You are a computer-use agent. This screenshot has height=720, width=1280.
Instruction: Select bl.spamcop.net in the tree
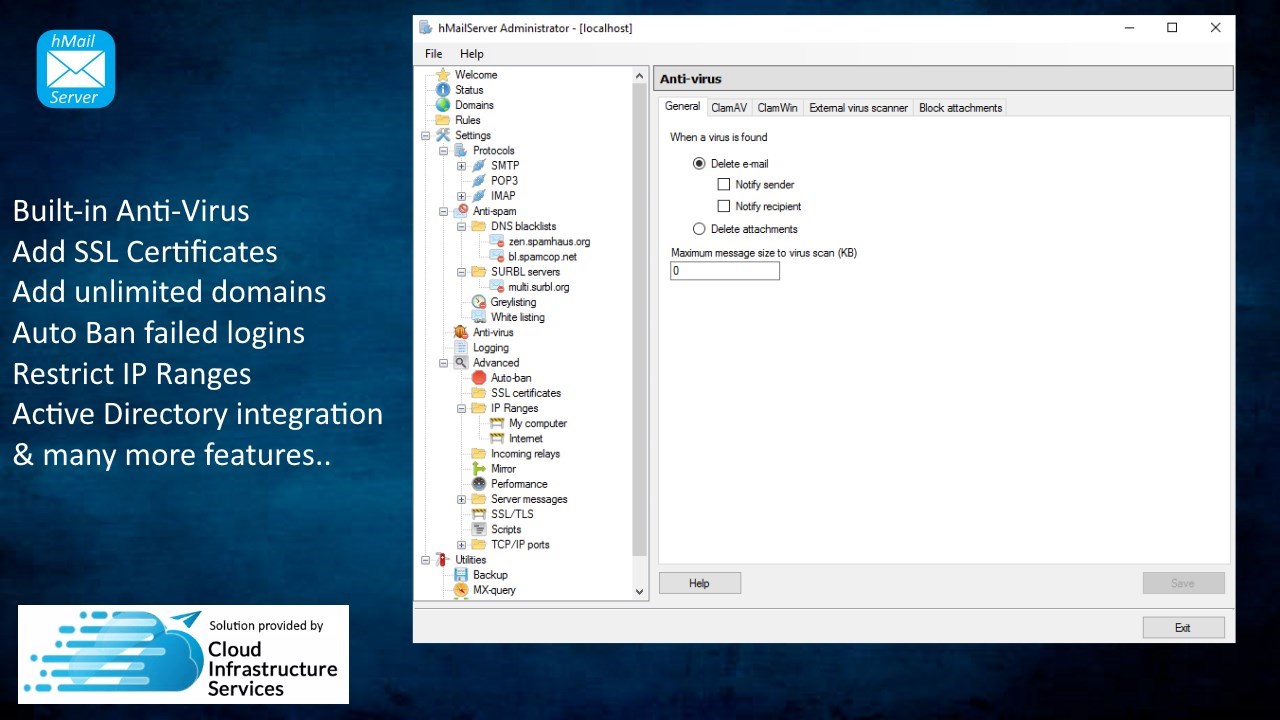tap(542, 257)
